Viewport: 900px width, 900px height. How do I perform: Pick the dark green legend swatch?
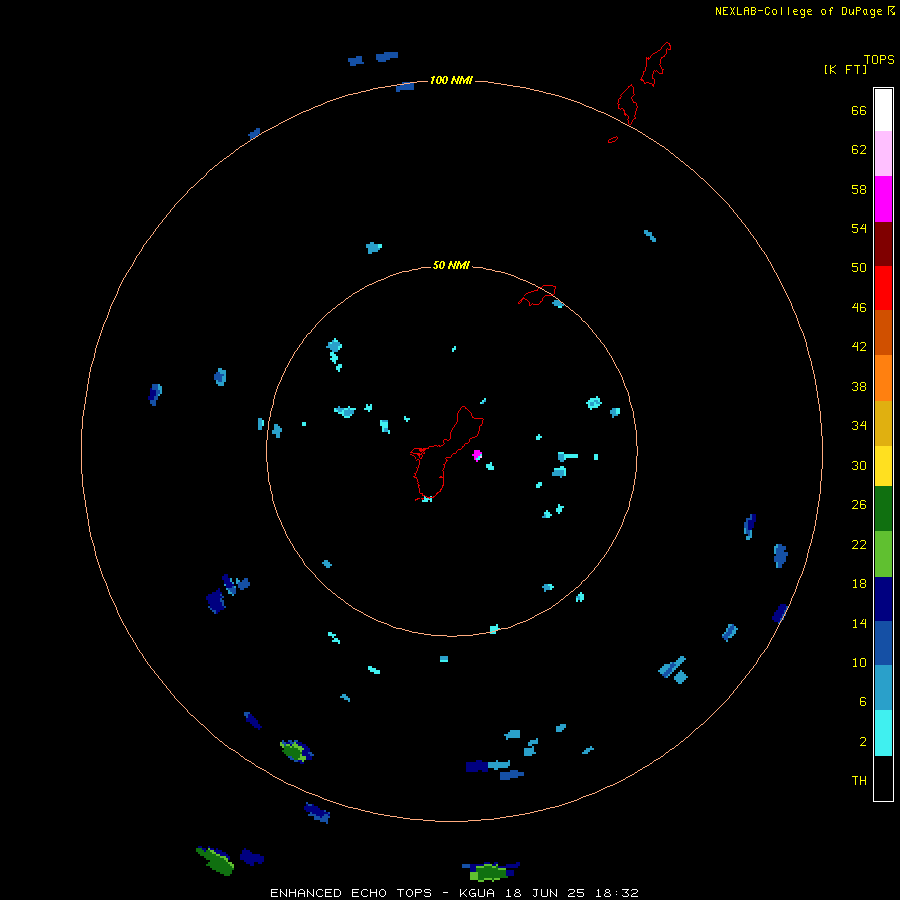(883, 509)
